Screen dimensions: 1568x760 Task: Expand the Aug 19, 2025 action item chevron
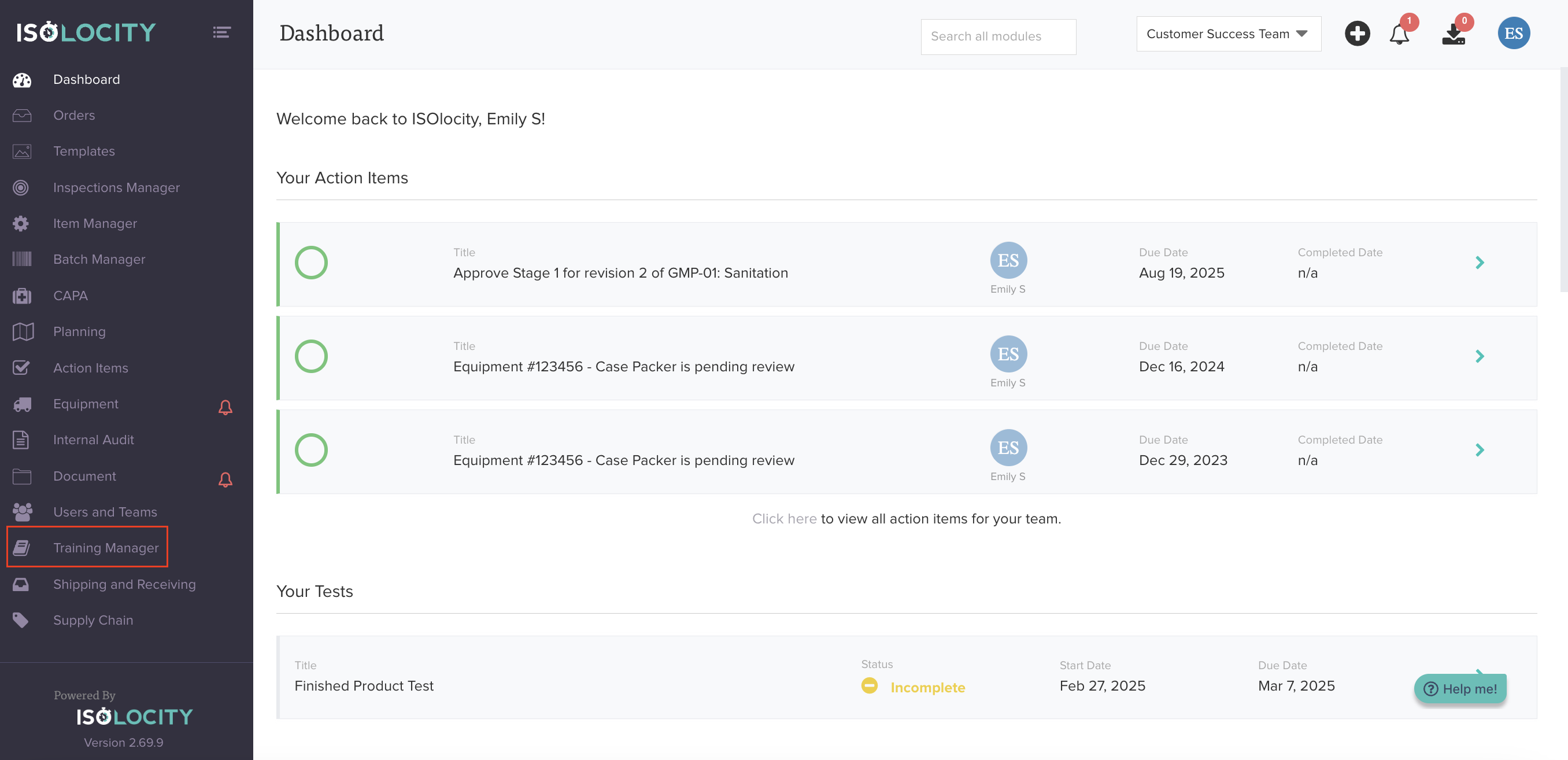point(1480,263)
